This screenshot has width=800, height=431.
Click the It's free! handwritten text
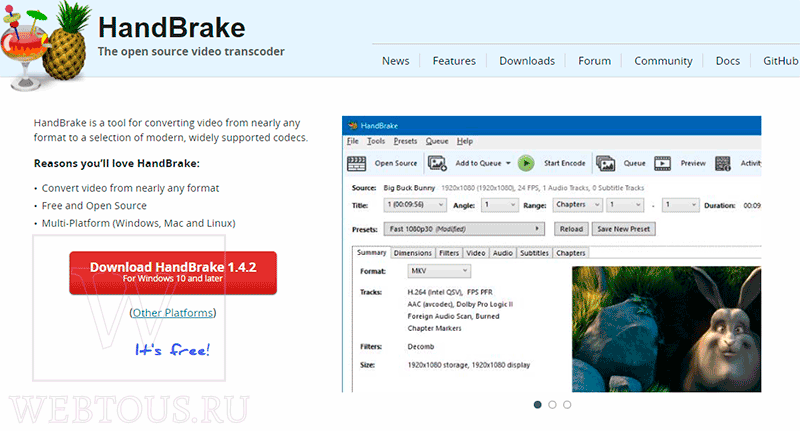(x=172, y=349)
